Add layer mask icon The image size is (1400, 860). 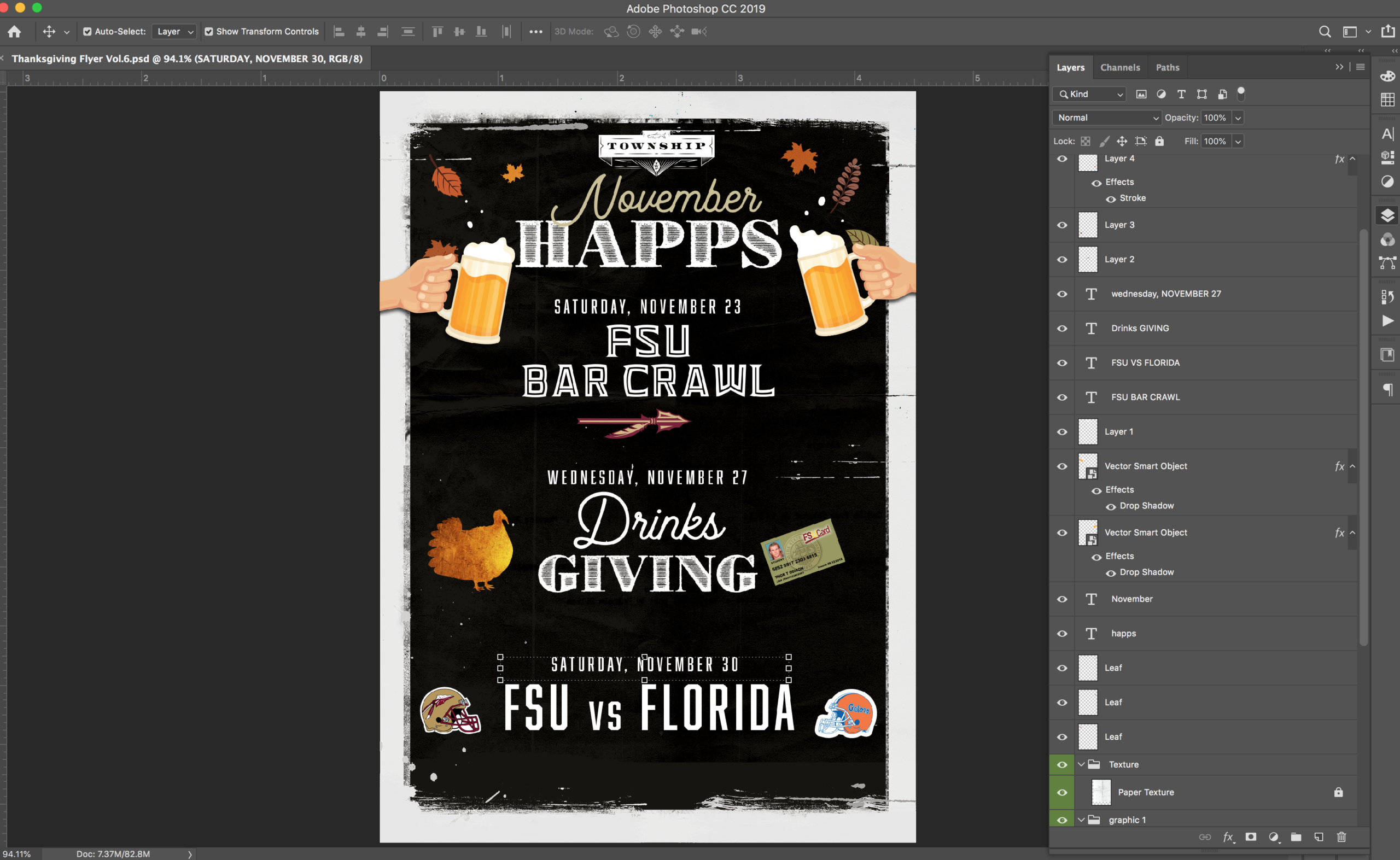(1250, 836)
